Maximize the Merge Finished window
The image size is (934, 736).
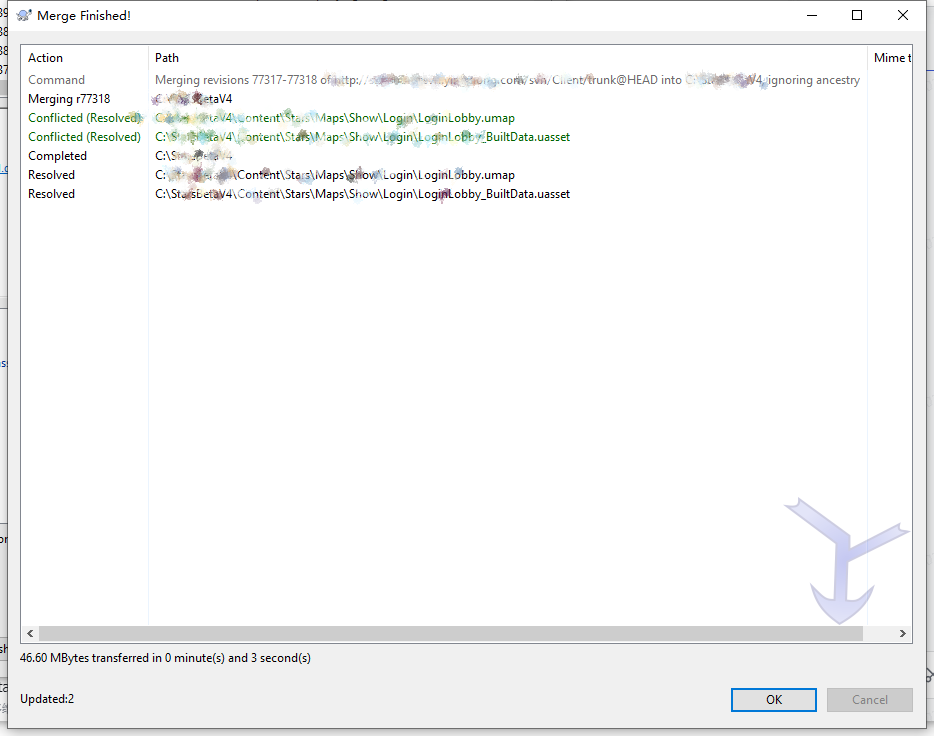(x=857, y=15)
